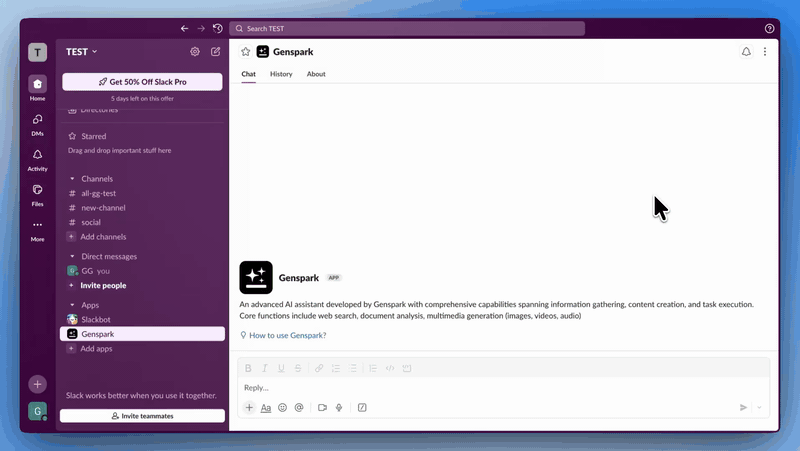The height and width of the screenshot is (451, 800).
Task: Collapse the Direct messages section
Action: coord(72,256)
